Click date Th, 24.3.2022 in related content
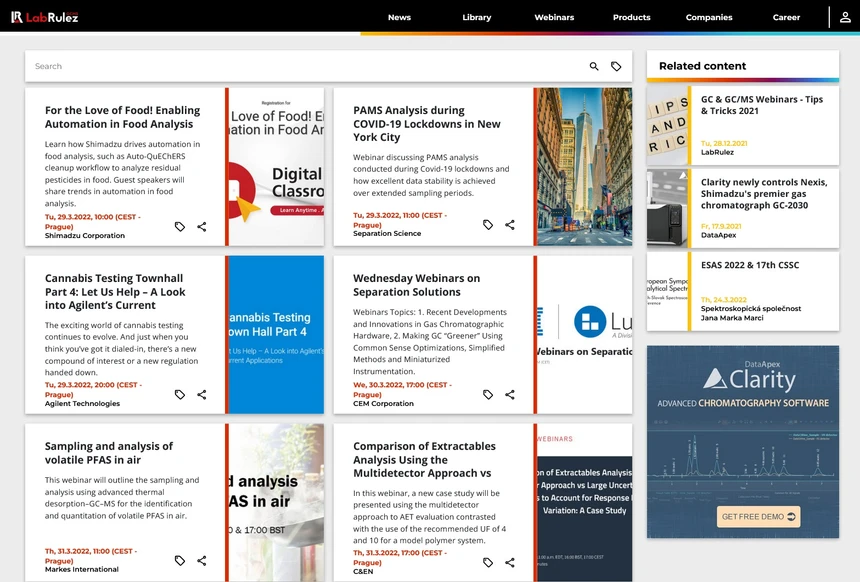 [x=723, y=300]
